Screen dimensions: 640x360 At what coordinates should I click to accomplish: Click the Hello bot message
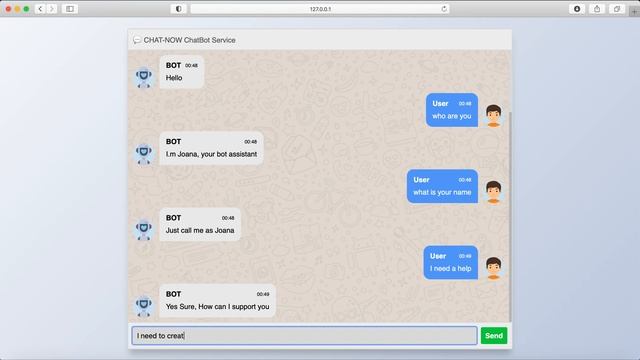[182, 72]
